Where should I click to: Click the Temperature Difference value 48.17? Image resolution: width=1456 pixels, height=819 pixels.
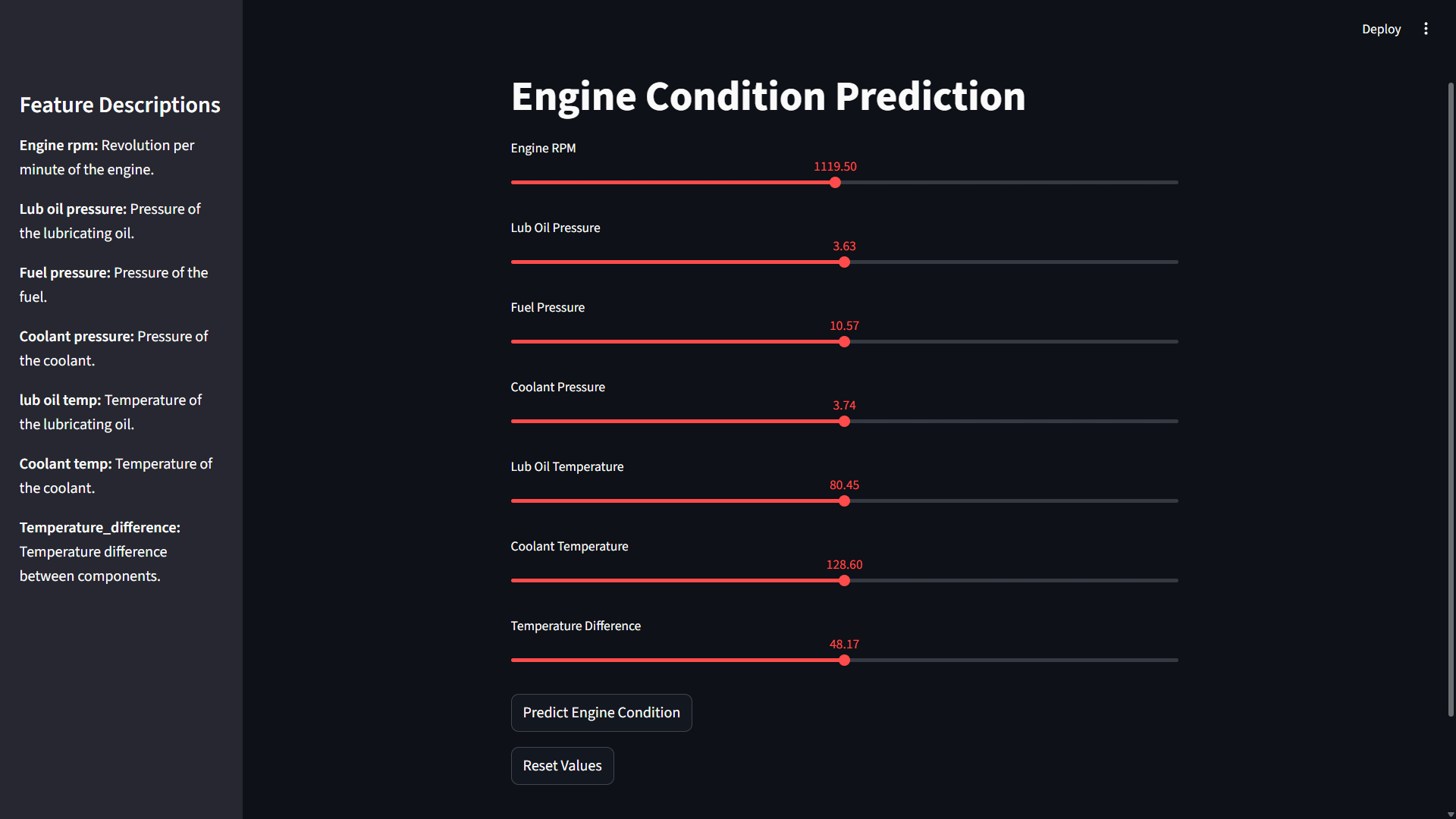[x=844, y=645]
